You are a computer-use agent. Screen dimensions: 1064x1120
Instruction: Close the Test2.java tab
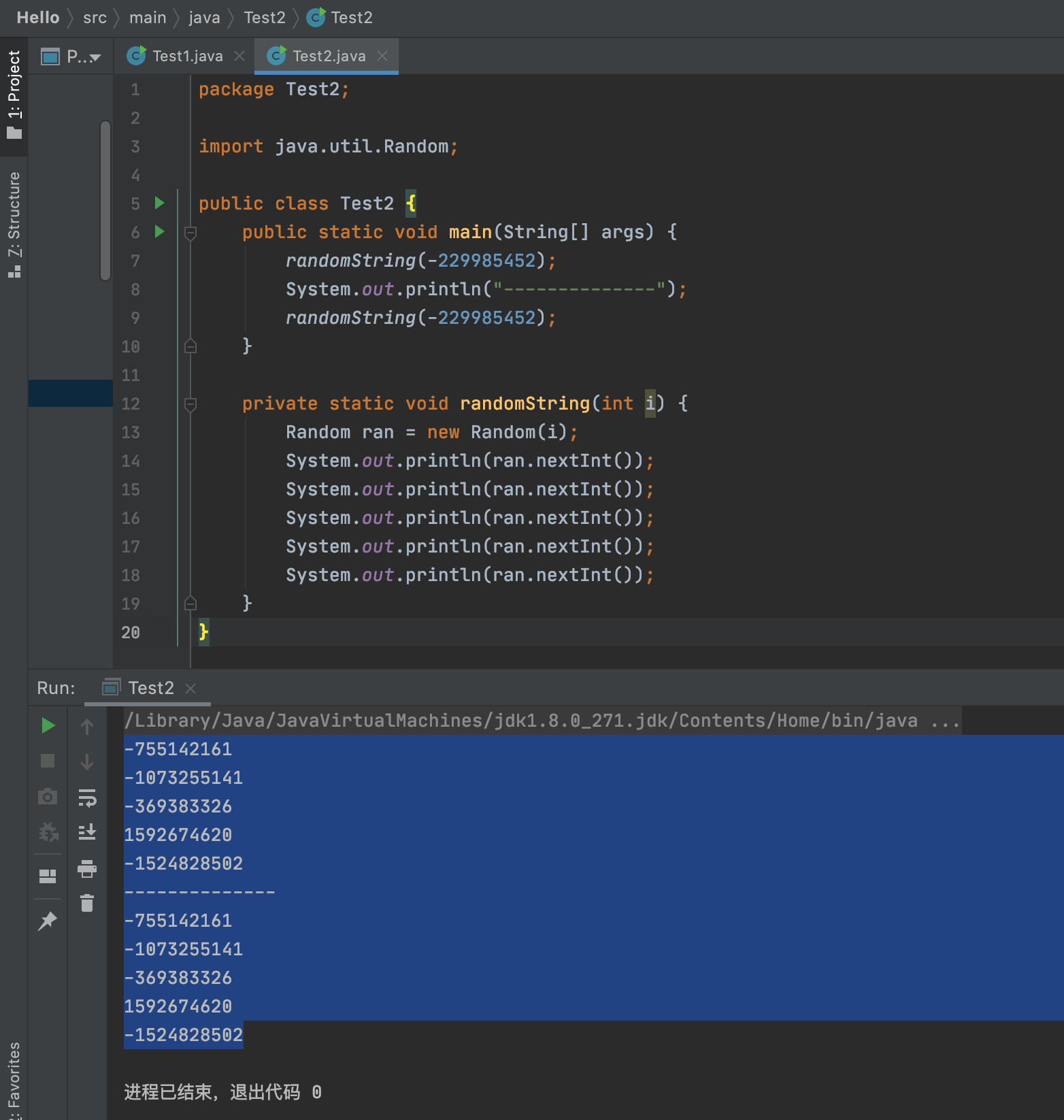point(382,56)
